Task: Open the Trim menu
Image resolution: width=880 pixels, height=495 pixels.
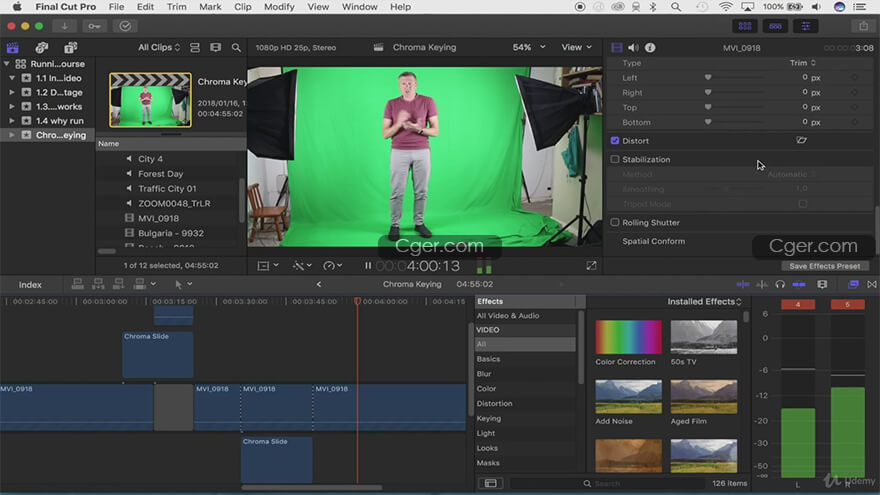Action: pos(176,7)
